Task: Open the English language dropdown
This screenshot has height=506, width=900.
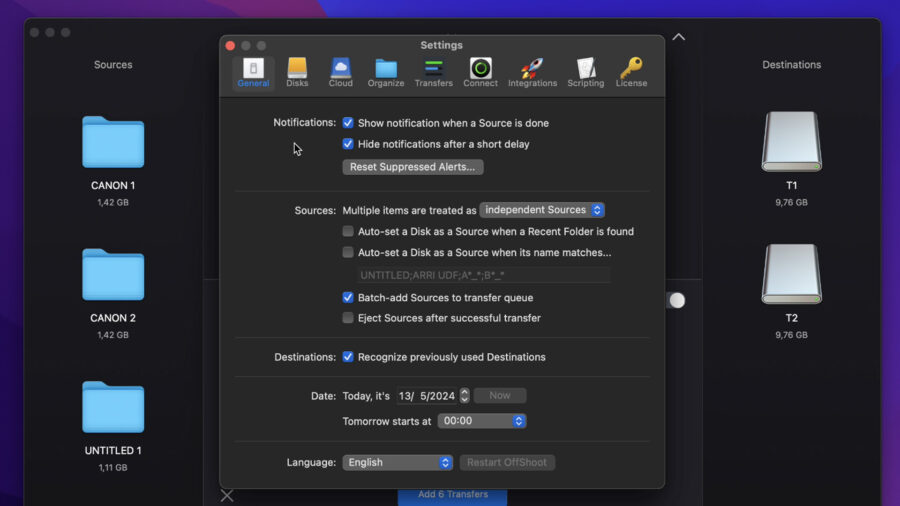Action: click(397, 462)
